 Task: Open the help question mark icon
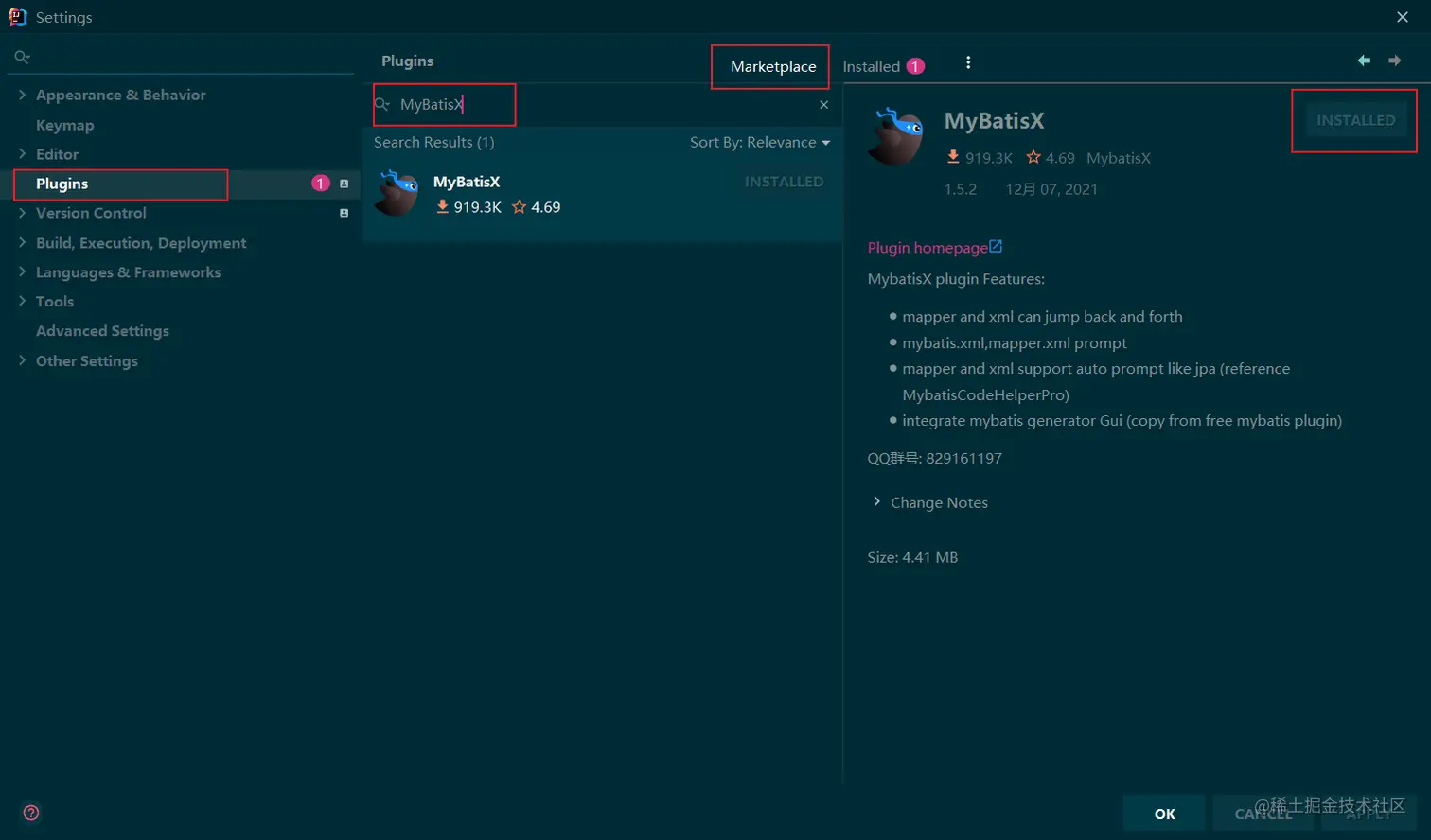[x=31, y=813]
